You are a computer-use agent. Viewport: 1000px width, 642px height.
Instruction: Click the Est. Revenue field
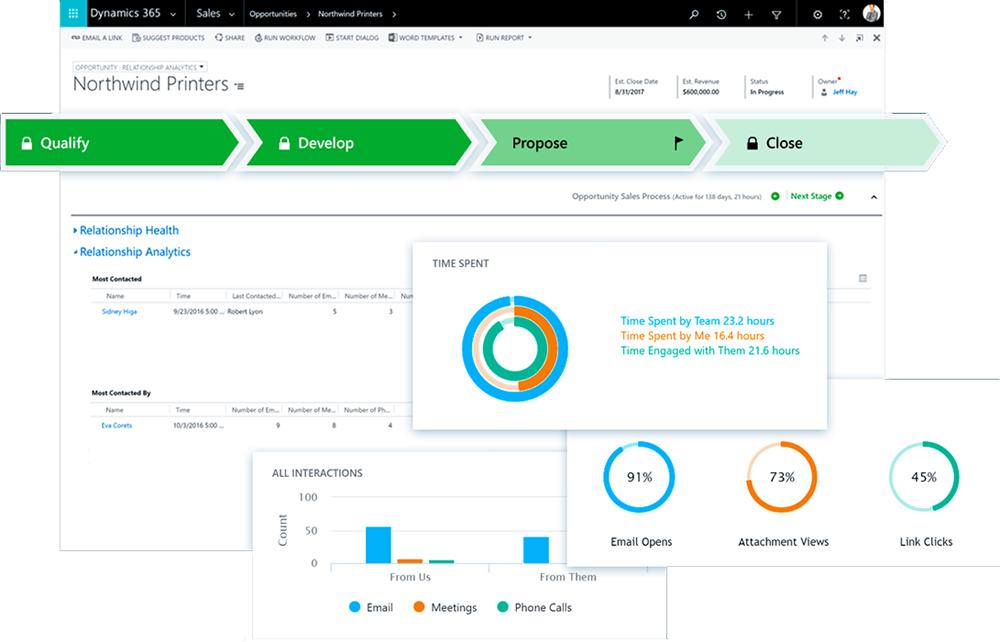click(x=701, y=87)
